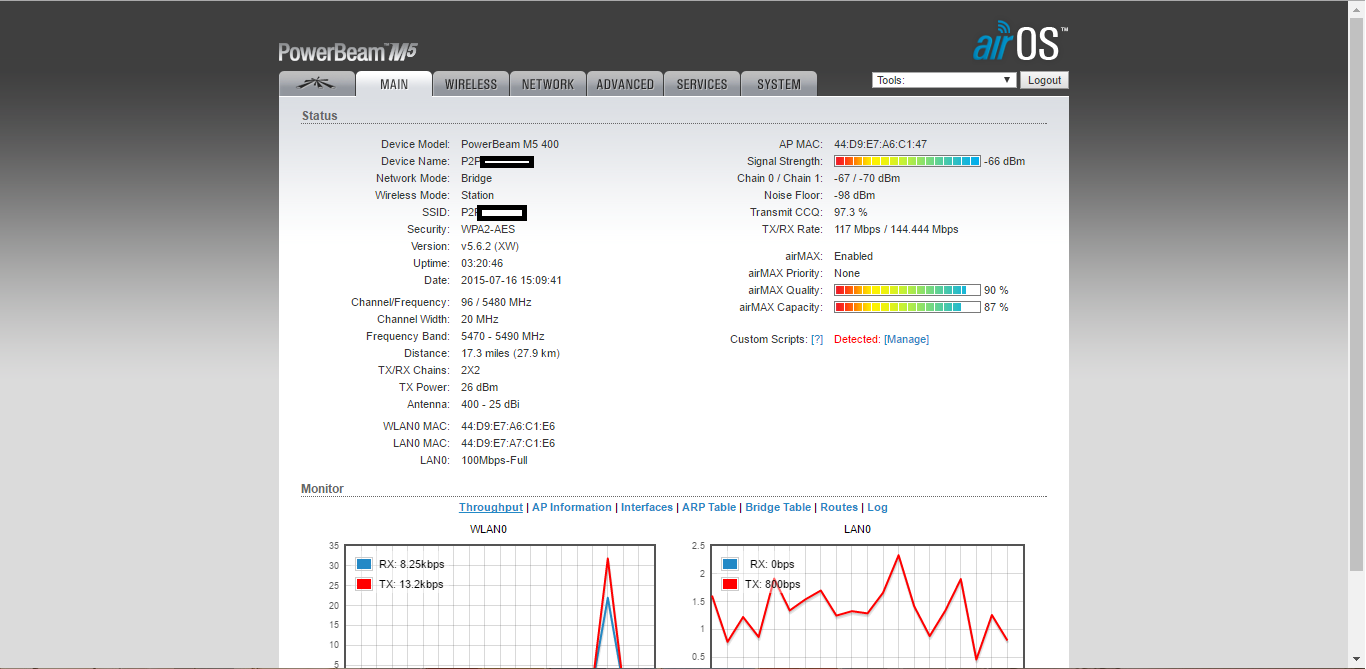Click LAN0 speed value 100Mbps-Full
This screenshot has width=1366, height=669.
point(494,460)
